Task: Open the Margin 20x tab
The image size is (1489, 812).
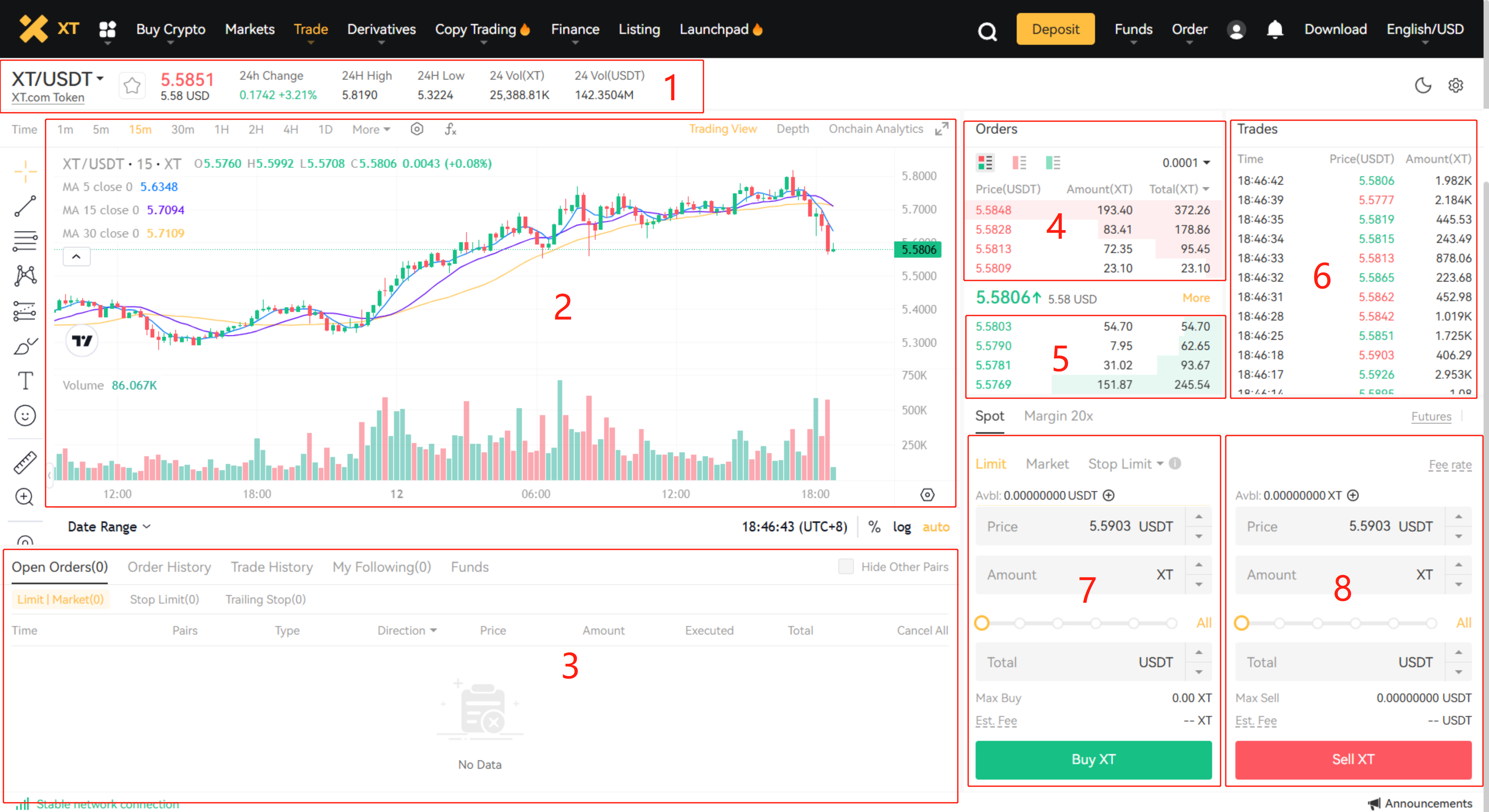Action: click(1058, 416)
